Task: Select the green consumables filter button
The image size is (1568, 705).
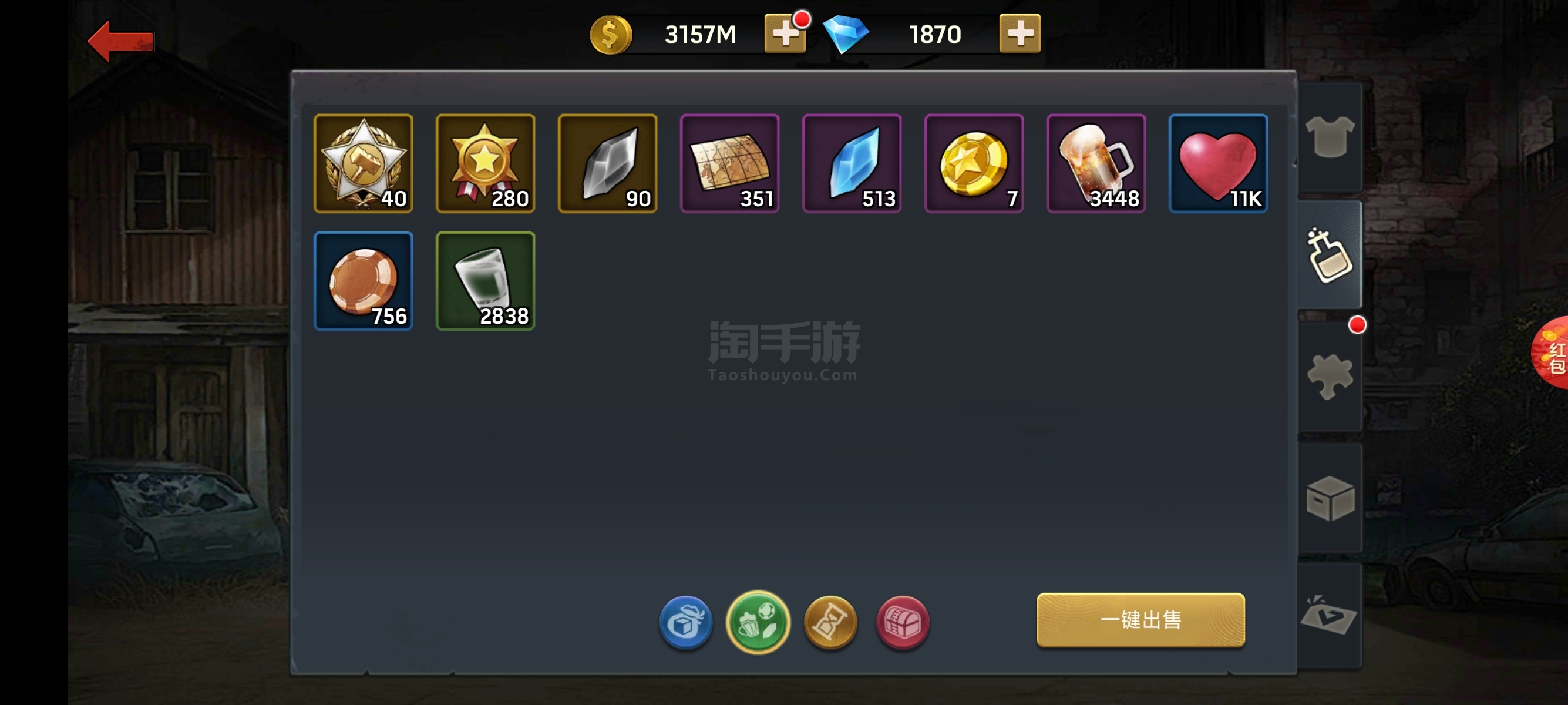Action: [x=758, y=622]
